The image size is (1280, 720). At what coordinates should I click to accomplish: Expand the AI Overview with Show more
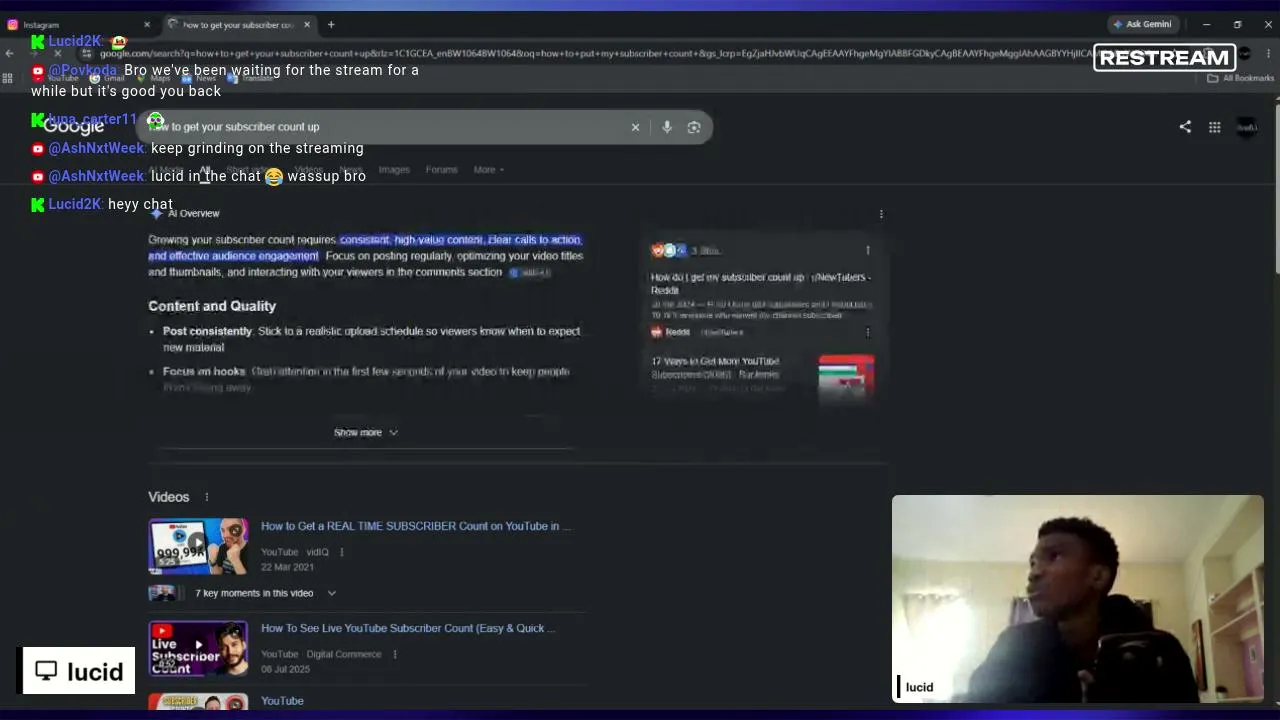366,433
